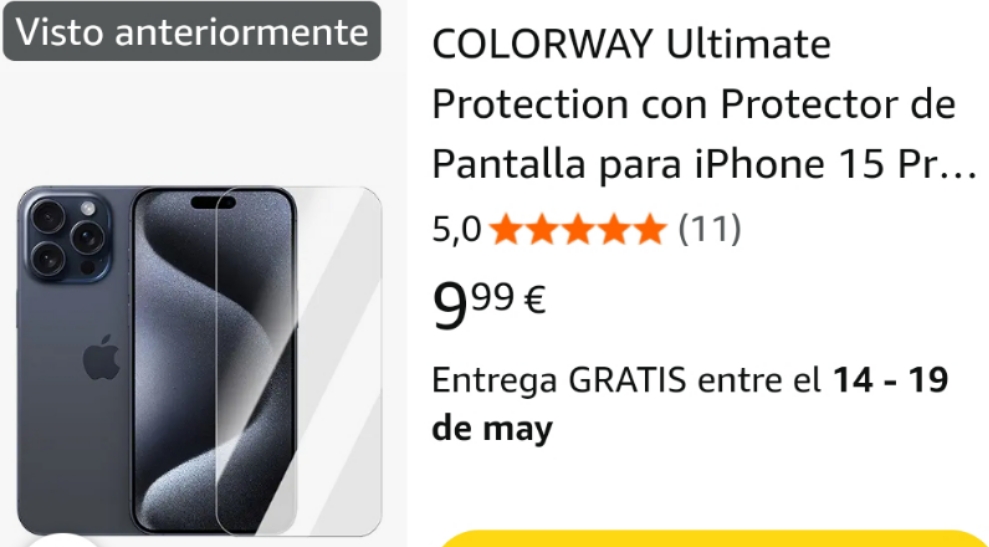Click the euro currency symbol in price
Screen dimensions: 989x547
pyautogui.click(x=534, y=300)
